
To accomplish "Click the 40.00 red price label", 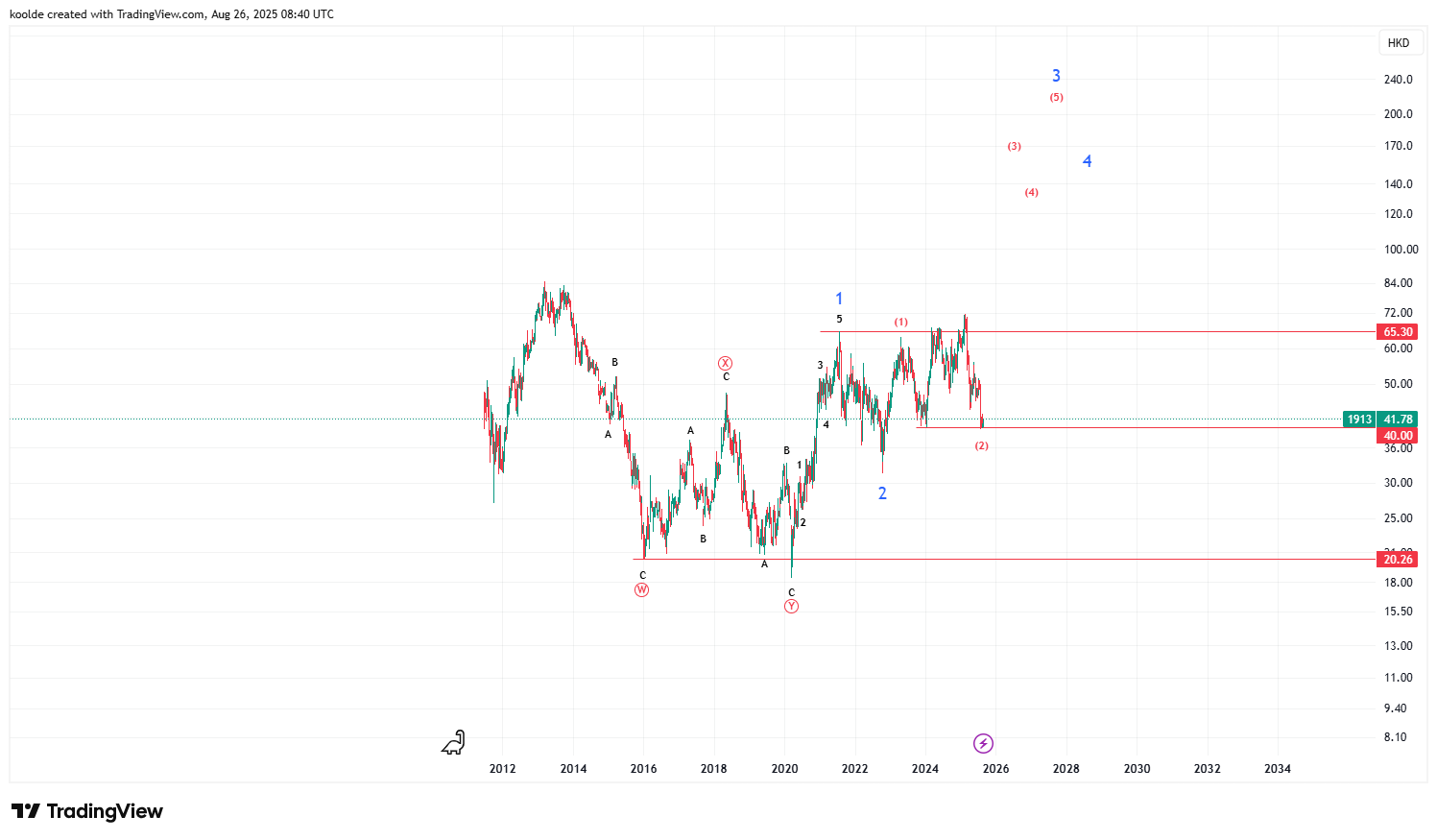I will click(x=1398, y=436).
